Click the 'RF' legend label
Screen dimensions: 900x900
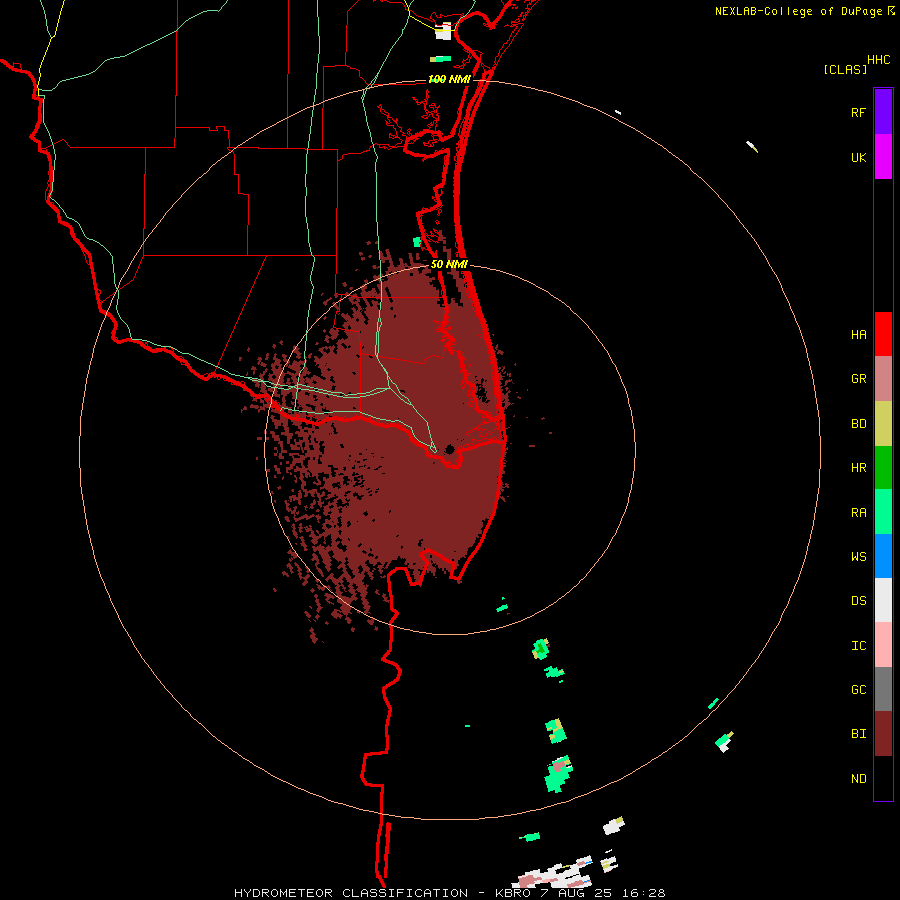click(858, 112)
